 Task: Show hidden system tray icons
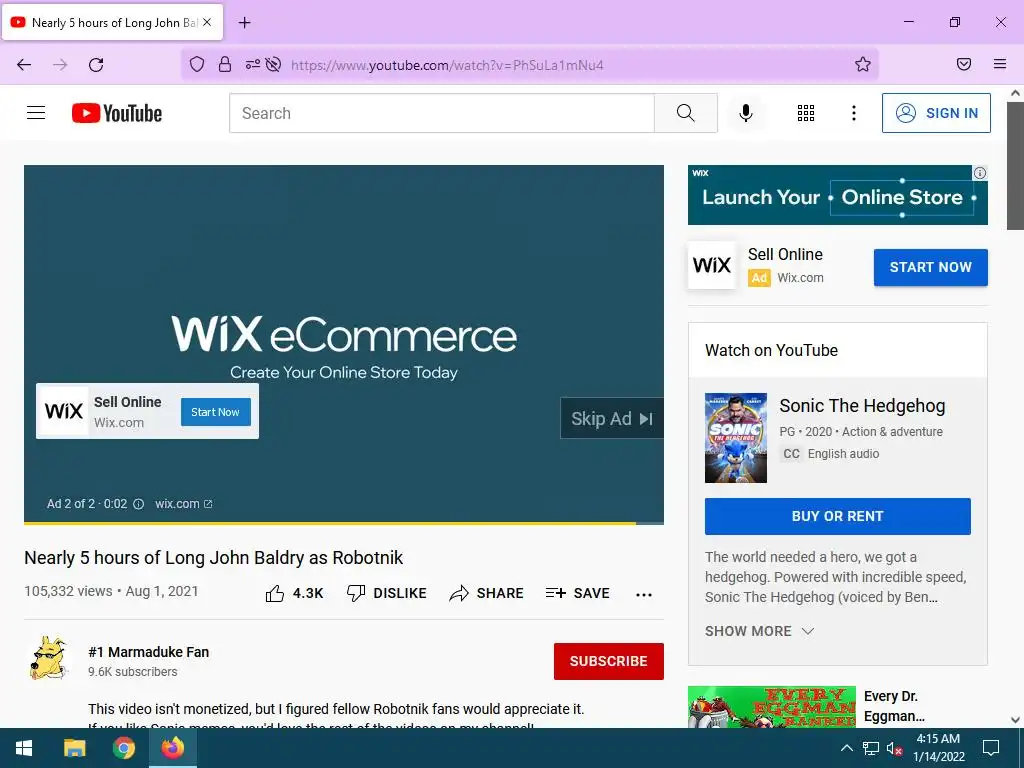846,748
